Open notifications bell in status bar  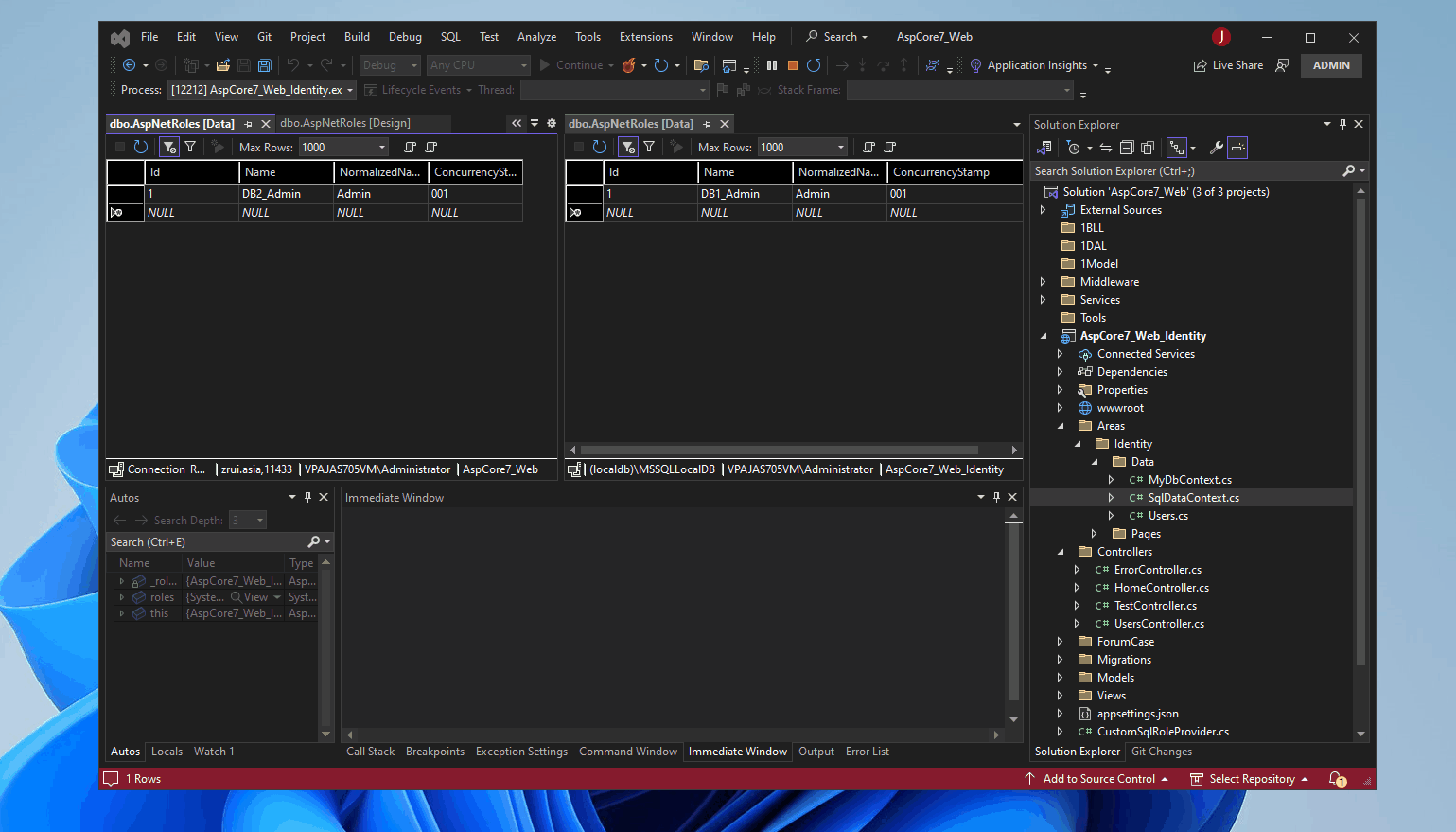pyautogui.click(x=1337, y=779)
